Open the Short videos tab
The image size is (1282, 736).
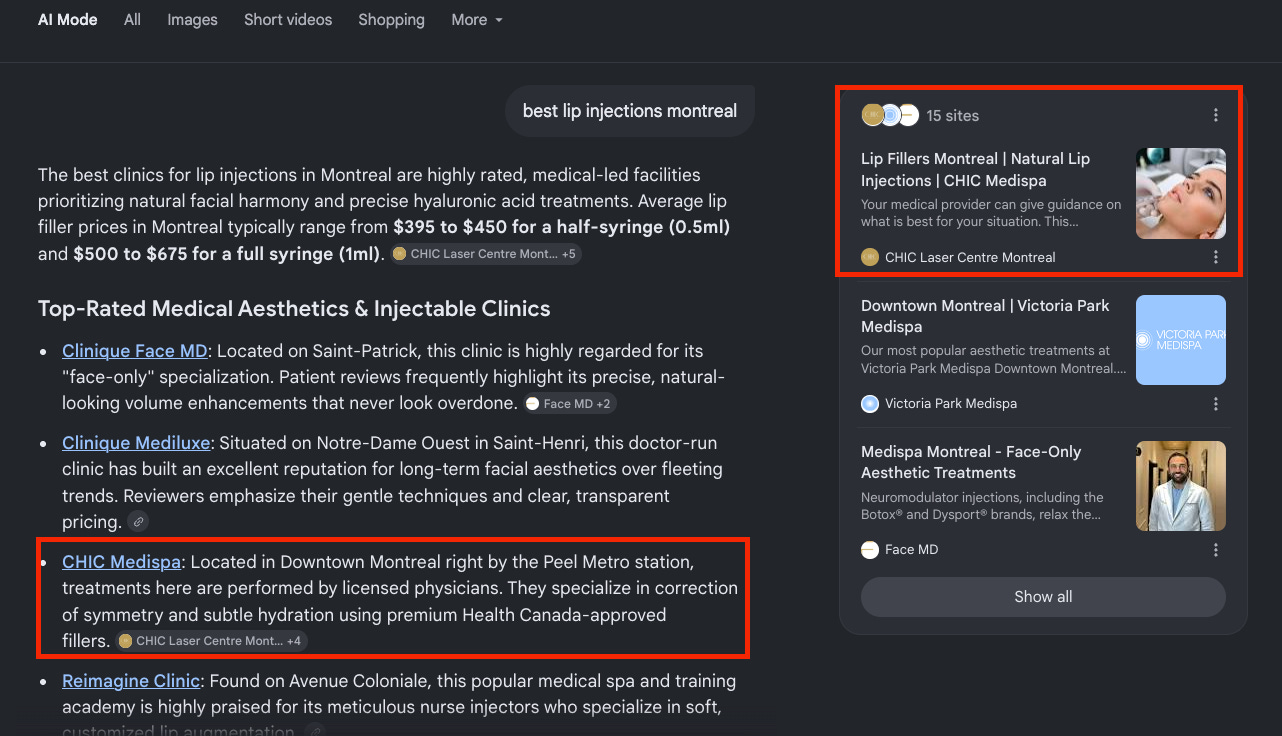point(288,20)
